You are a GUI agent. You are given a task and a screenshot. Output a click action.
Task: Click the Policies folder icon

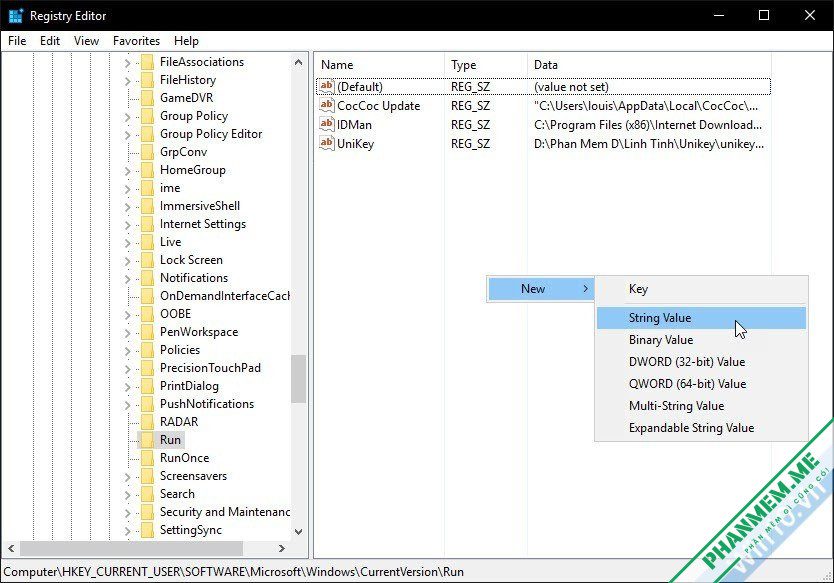pyautogui.click(x=147, y=350)
